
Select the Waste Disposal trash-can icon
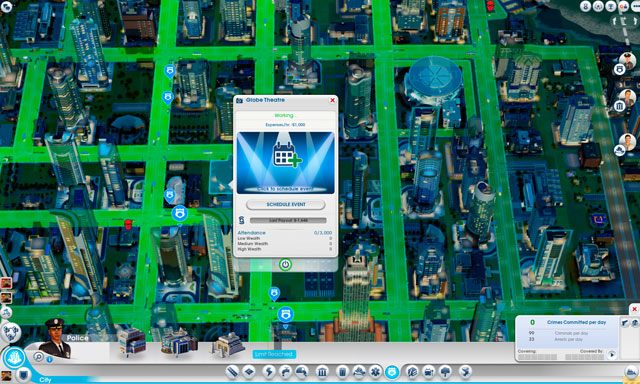pos(342,372)
